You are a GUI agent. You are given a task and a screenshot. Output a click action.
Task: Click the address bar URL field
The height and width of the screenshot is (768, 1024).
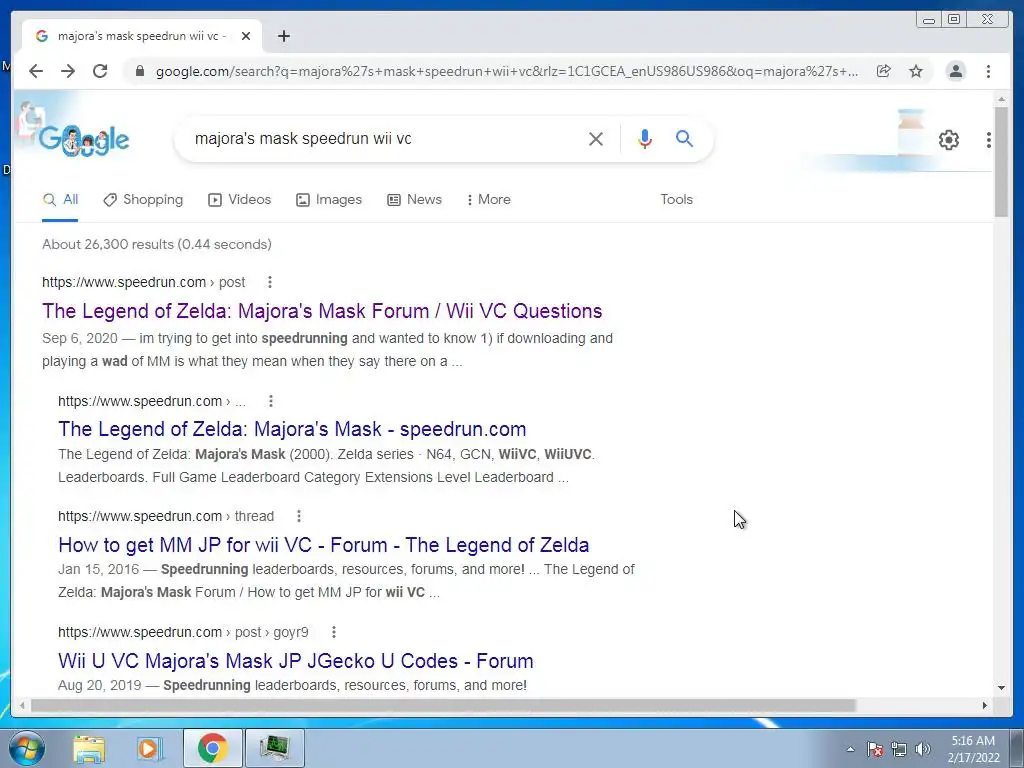coord(507,71)
